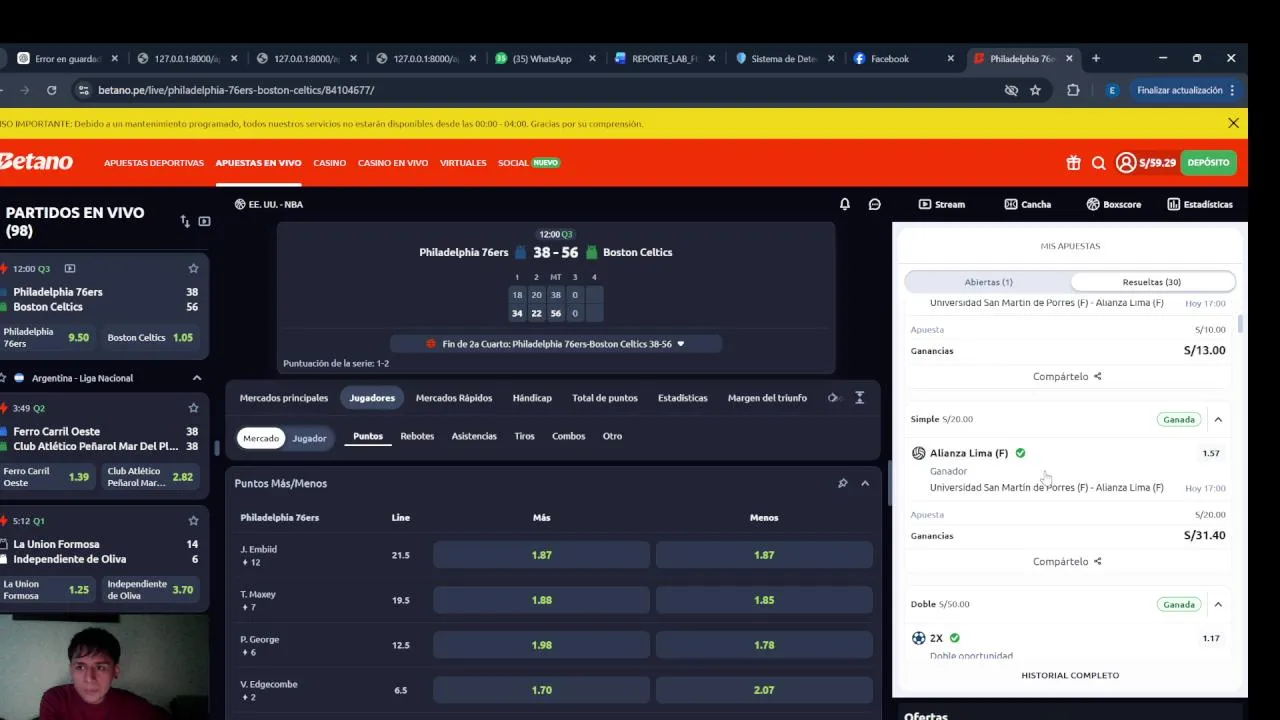Sort live matches icon
This screenshot has height=720, width=1280.
(x=184, y=221)
